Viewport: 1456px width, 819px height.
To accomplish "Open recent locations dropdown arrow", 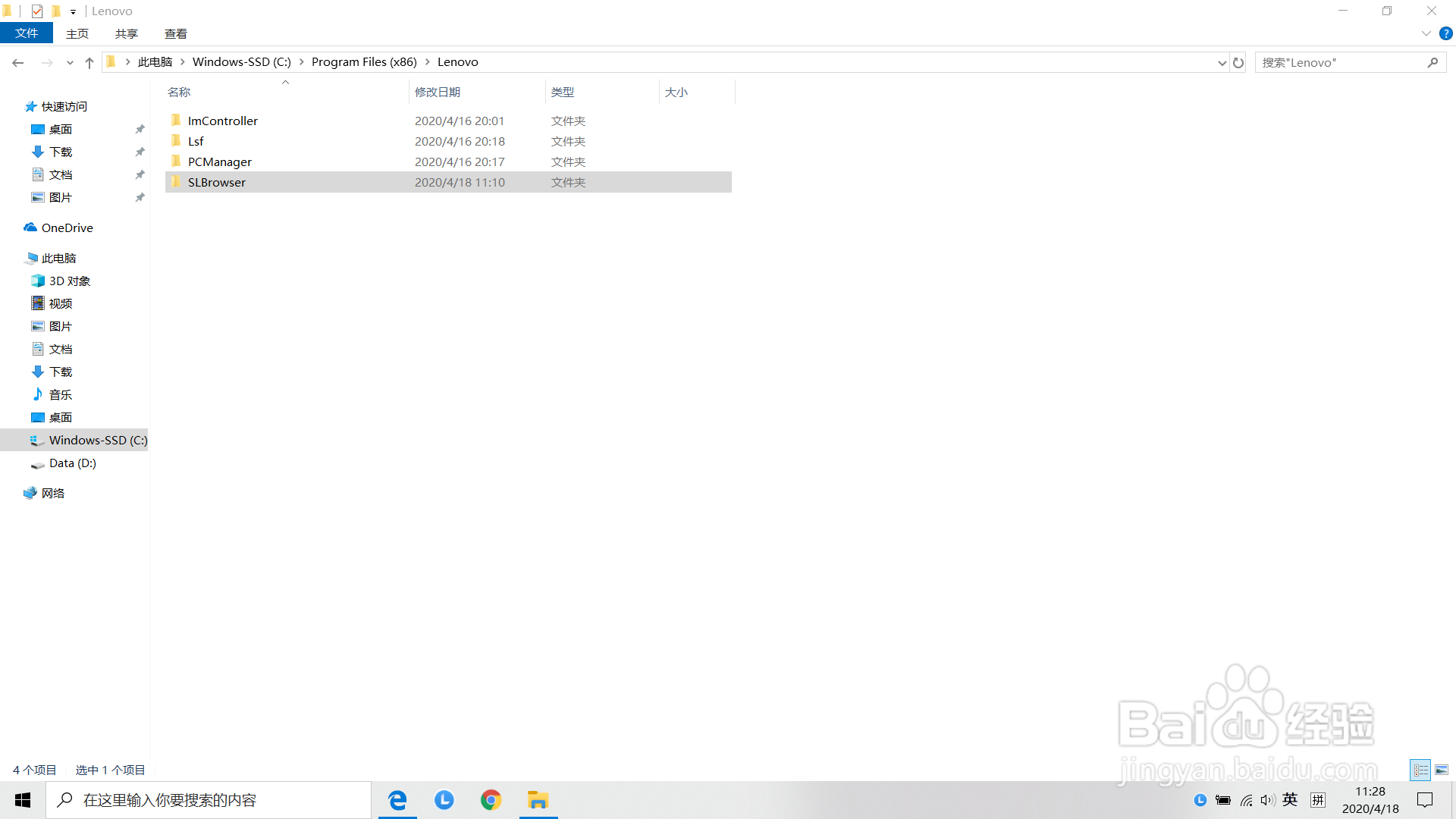I will tap(70, 63).
